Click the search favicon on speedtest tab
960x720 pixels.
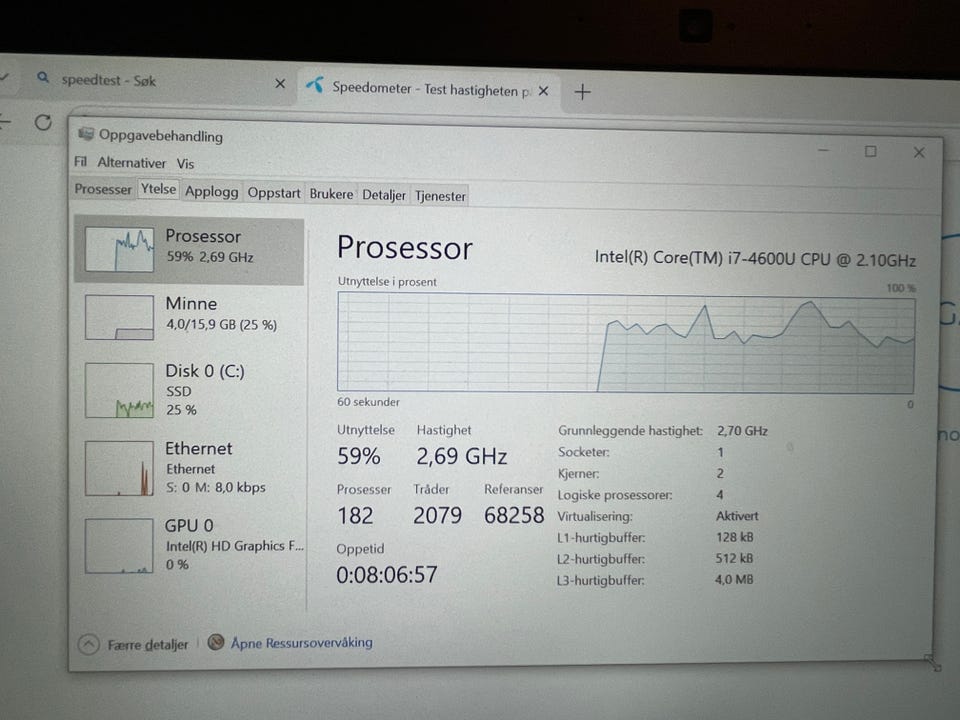coord(42,78)
